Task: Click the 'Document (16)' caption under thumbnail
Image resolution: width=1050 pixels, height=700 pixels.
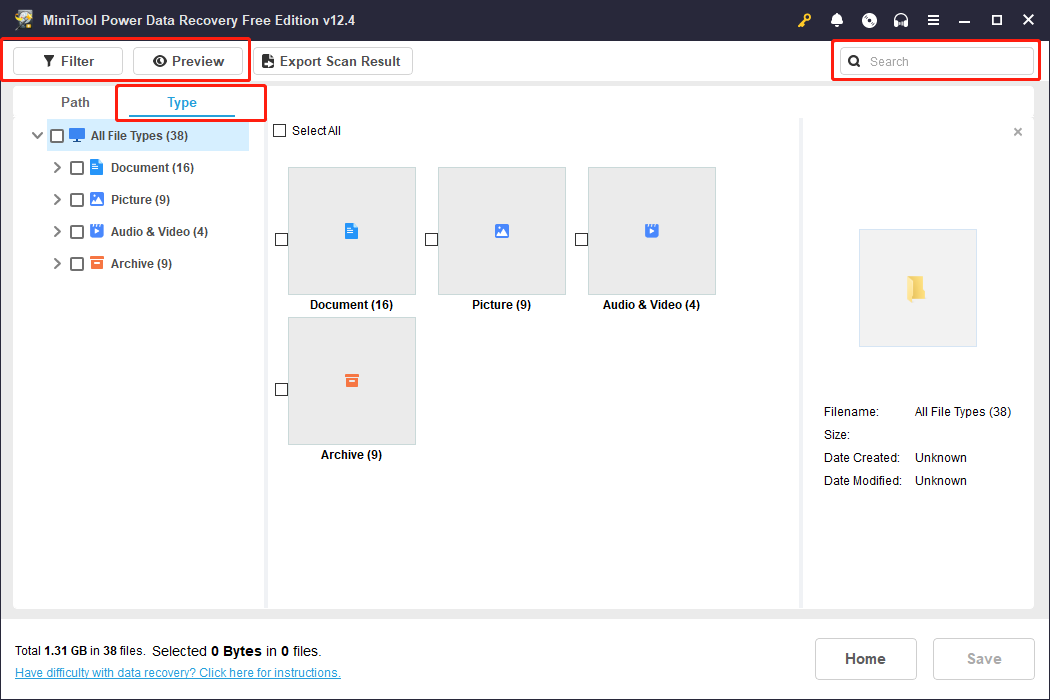Action: (x=352, y=305)
